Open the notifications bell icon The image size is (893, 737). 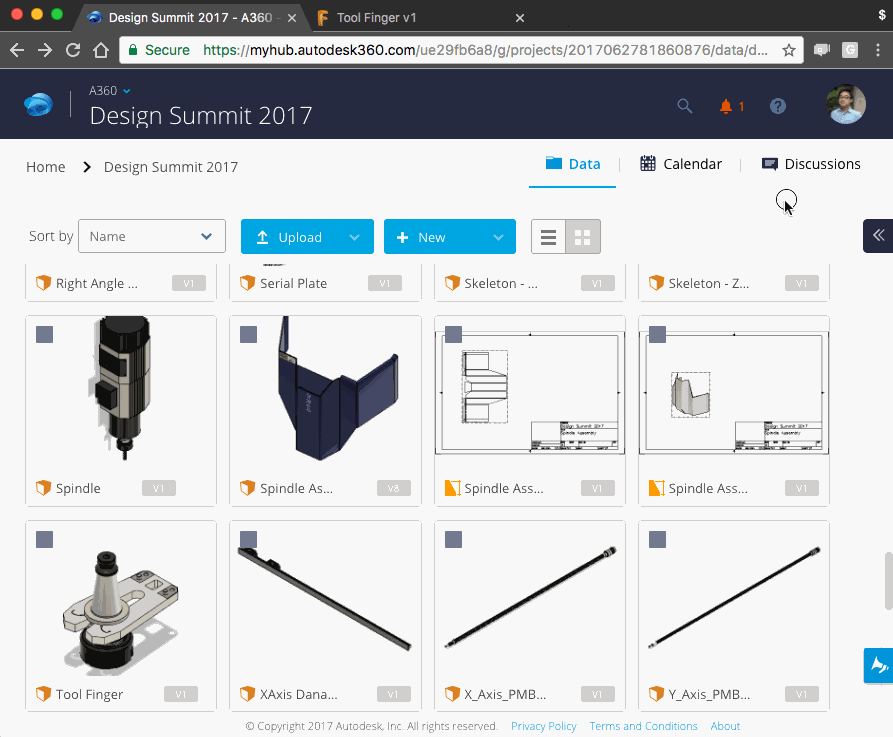click(726, 107)
